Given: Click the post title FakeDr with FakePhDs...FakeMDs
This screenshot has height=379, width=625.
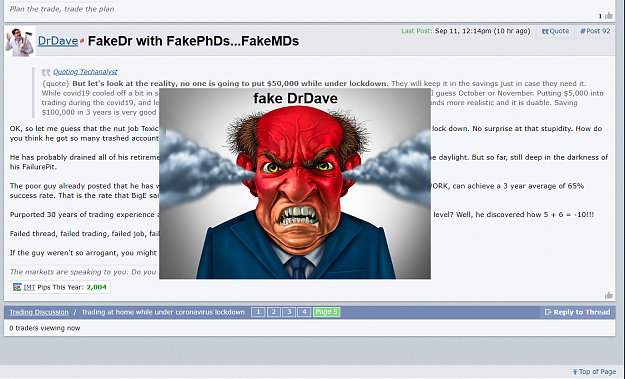Looking at the screenshot, I should [193, 41].
